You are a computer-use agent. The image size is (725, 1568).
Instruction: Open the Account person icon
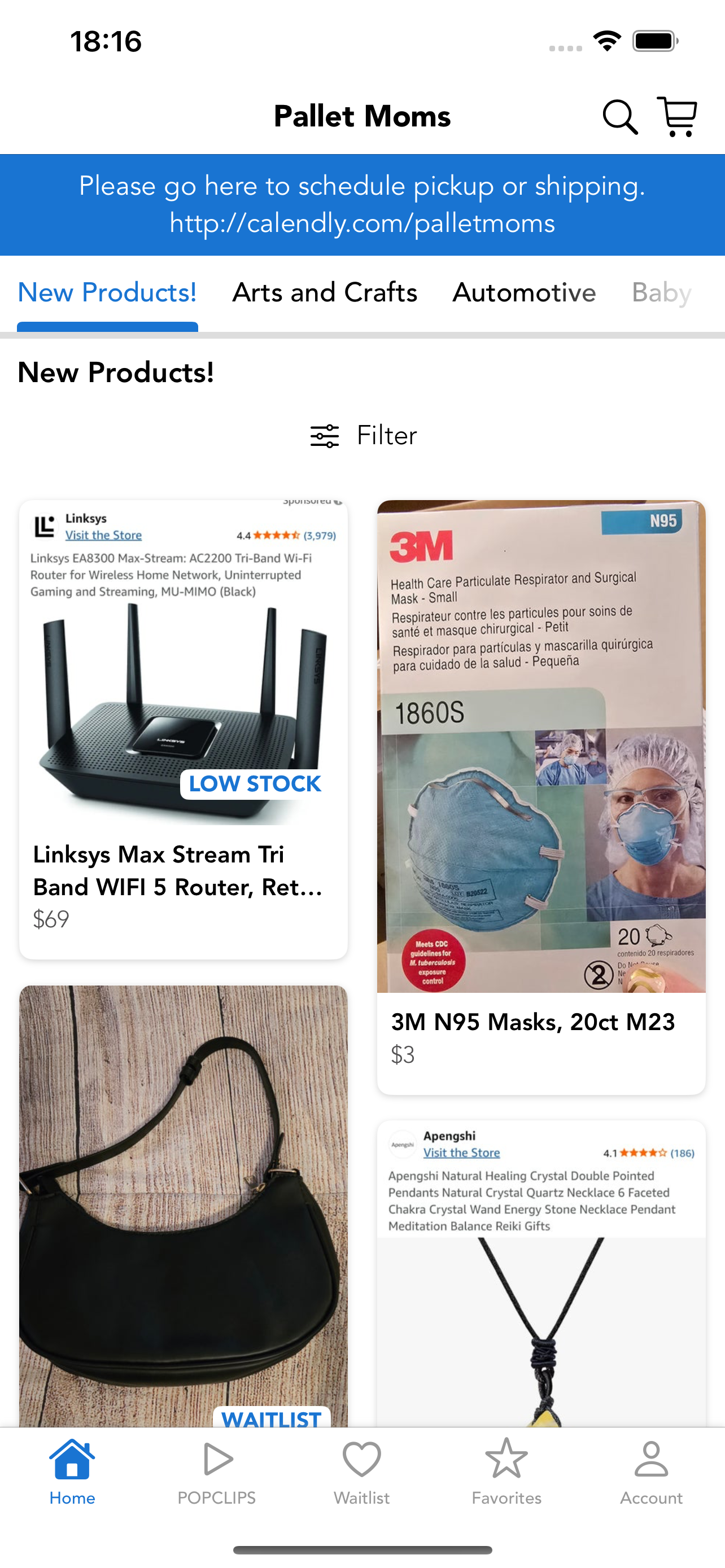click(x=652, y=1458)
